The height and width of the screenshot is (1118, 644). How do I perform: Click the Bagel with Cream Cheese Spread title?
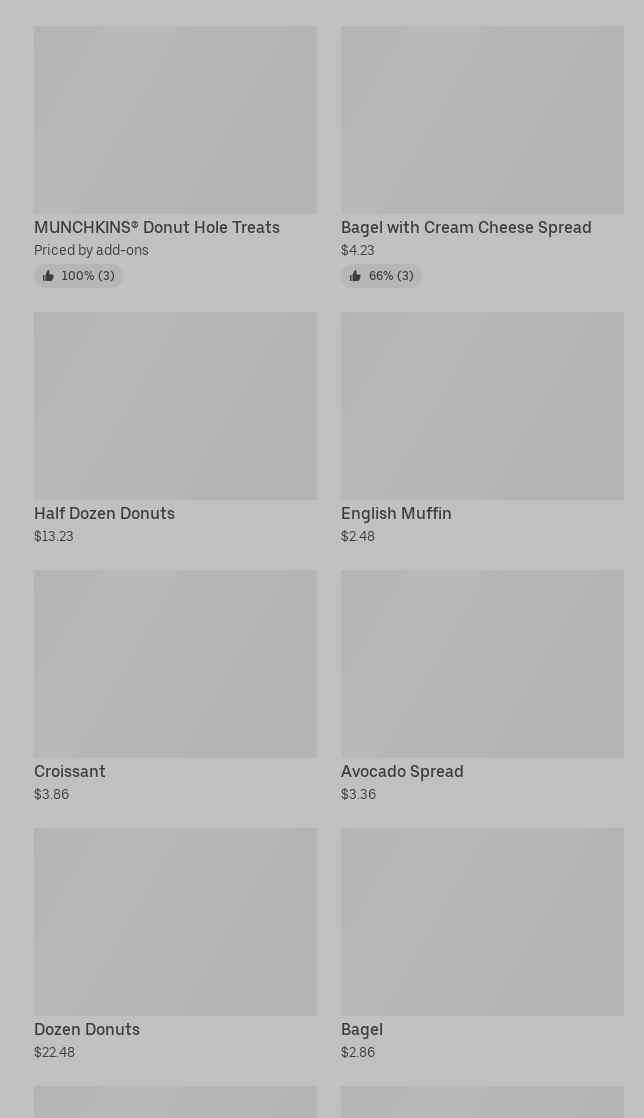466,228
